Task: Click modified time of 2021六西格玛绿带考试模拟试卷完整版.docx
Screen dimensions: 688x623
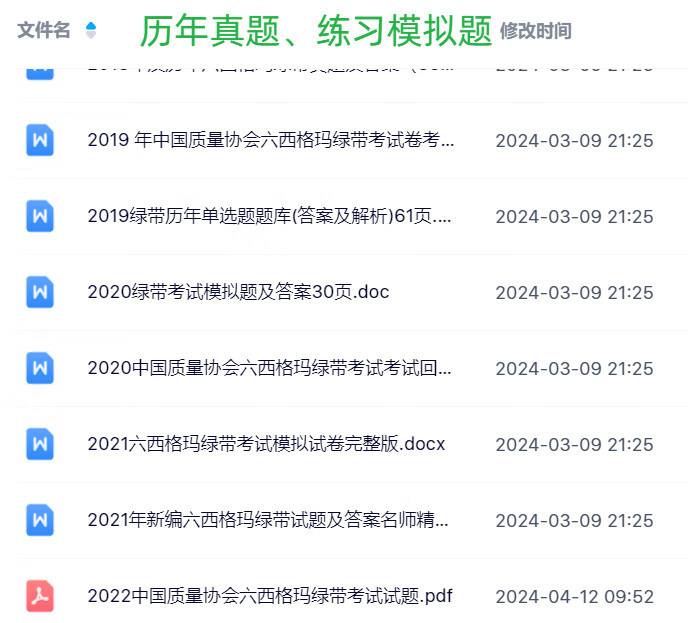Action: pyautogui.click(x=574, y=444)
